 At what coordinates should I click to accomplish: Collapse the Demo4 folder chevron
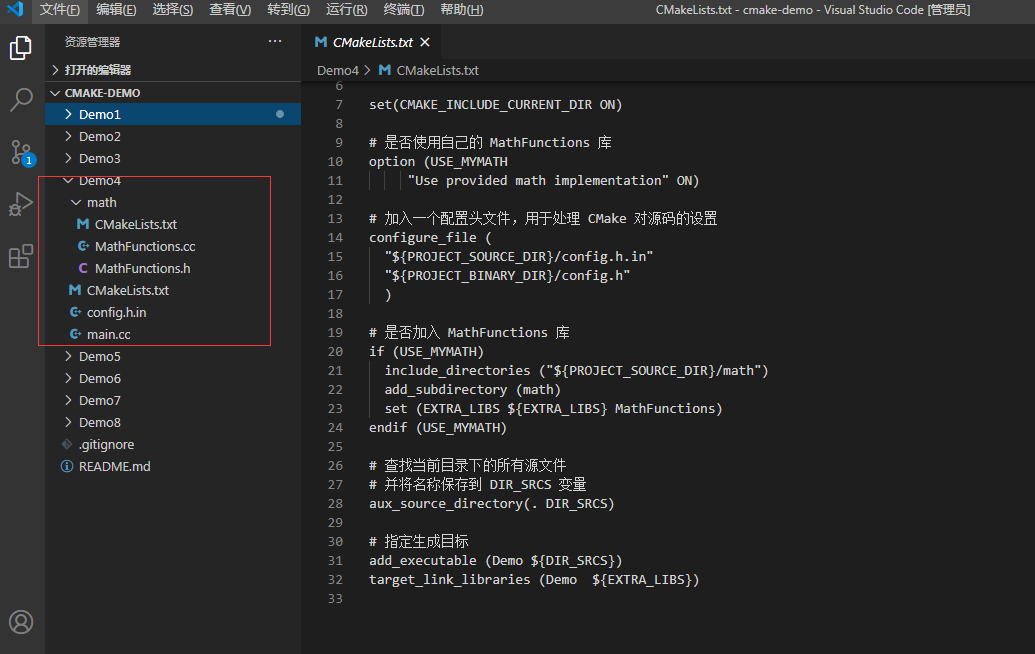[x=68, y=180]
